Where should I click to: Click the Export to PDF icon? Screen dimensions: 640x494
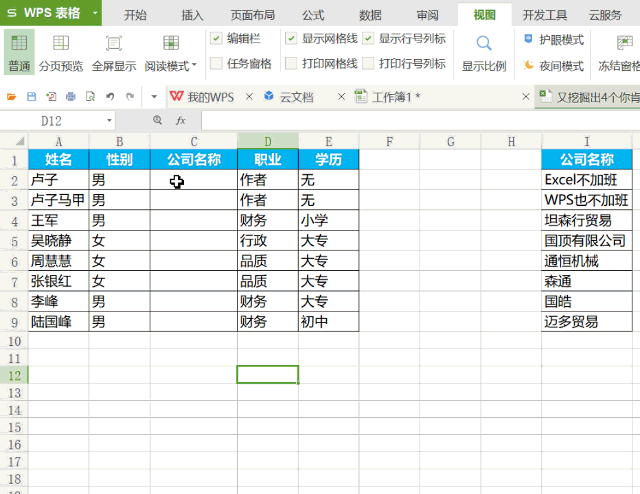pyautogui.click(x=51, y=97)
